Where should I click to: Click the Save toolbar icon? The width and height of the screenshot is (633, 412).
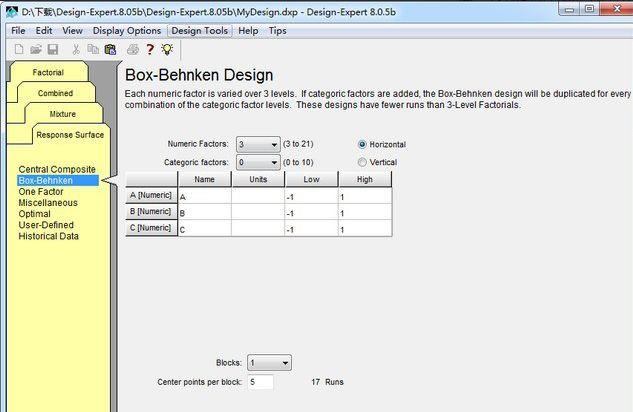coord(53,50)
